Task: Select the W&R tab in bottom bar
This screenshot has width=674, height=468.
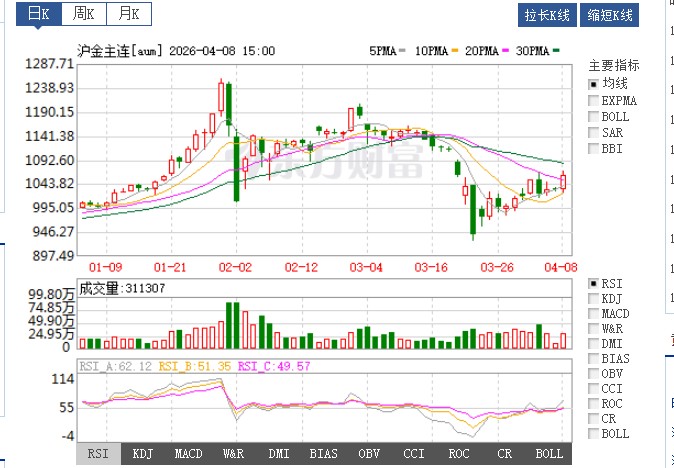Action: pos(233,454)
